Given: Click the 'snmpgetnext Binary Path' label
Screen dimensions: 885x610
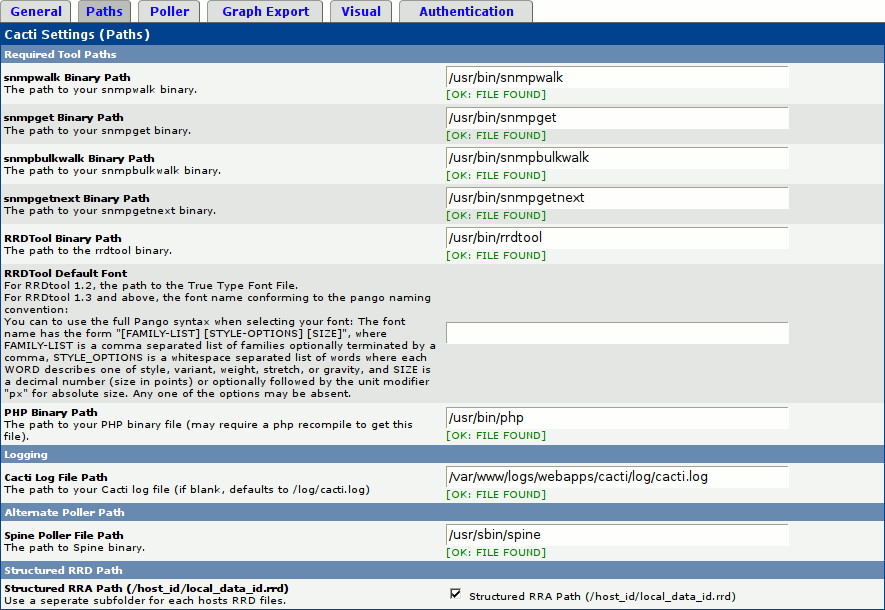Looking at the screenshot, I should click(77, 199).
